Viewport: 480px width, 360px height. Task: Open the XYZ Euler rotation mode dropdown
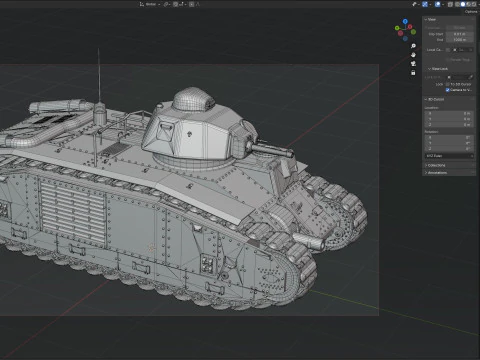pyautogui.click(x=449, y=156)
